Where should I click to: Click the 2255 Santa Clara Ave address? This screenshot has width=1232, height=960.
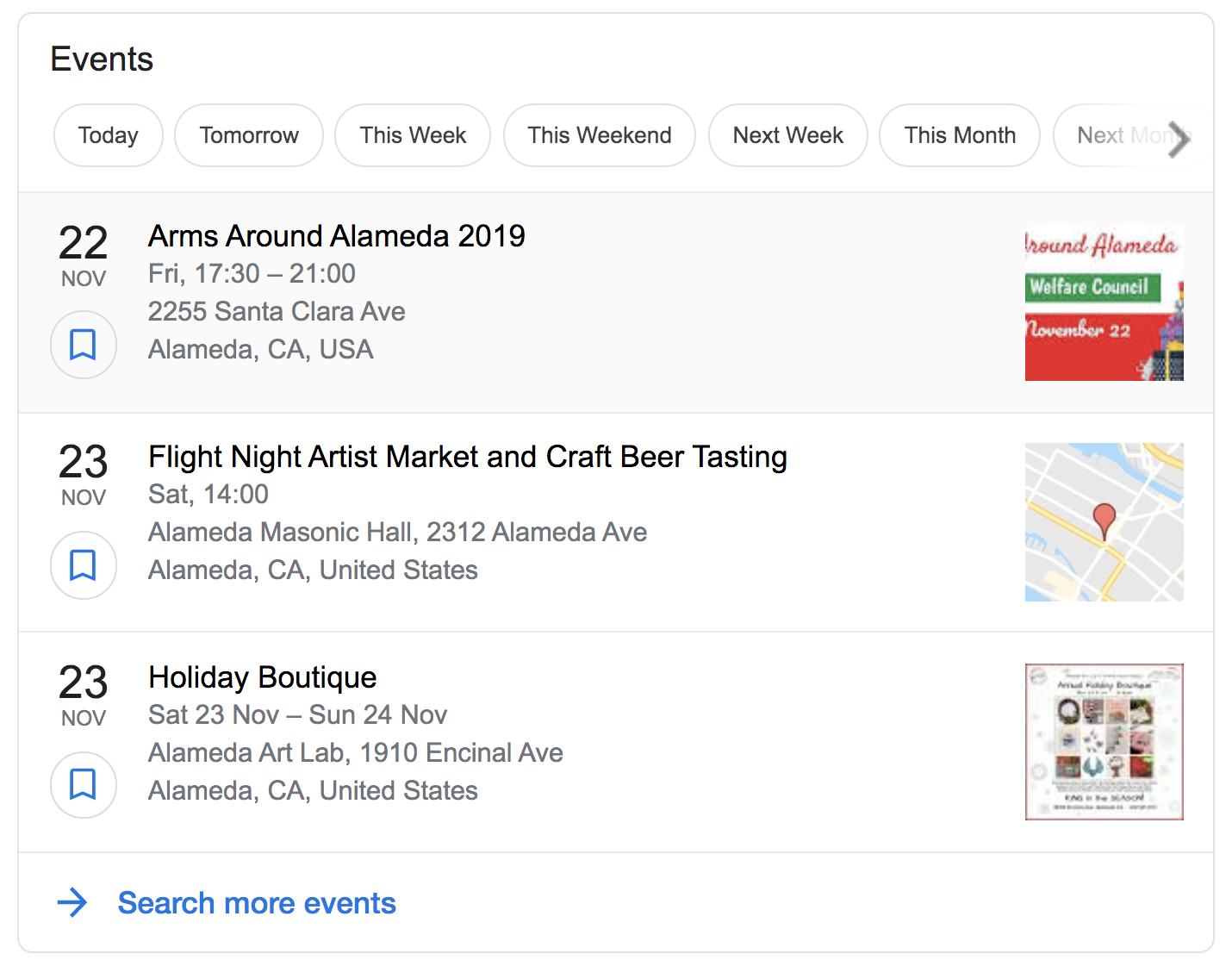[276, 311]
